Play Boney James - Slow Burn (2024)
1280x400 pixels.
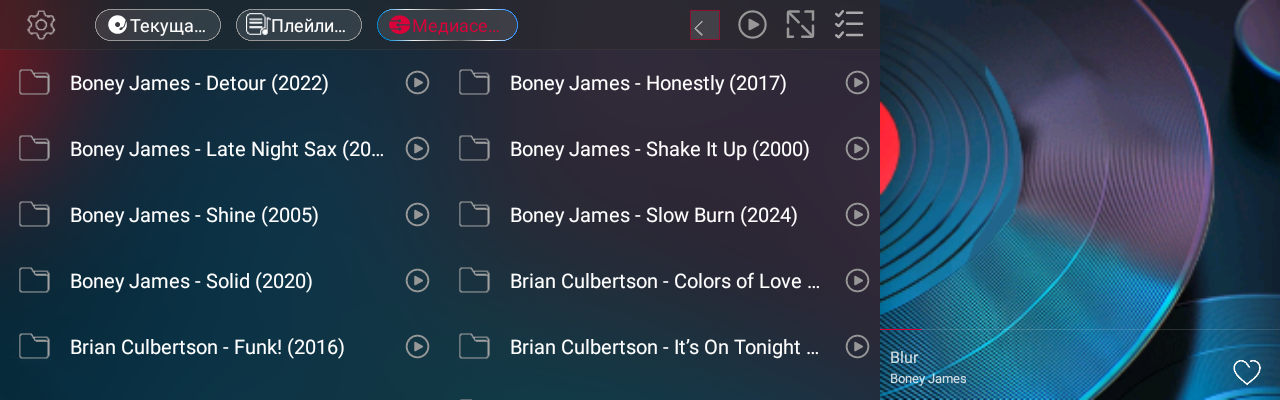(857, 215)
